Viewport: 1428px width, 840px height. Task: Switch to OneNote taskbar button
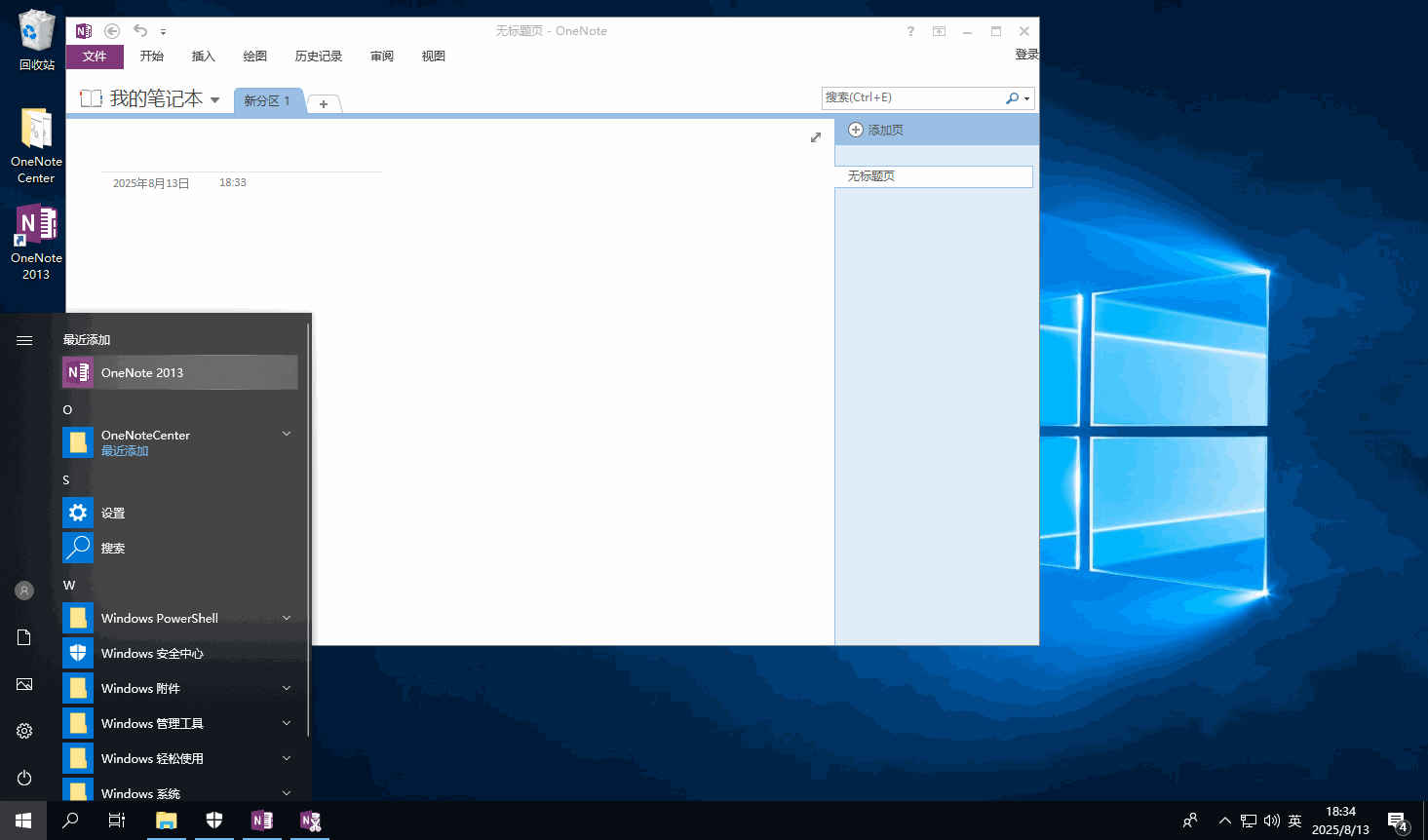tap(262, 821)
